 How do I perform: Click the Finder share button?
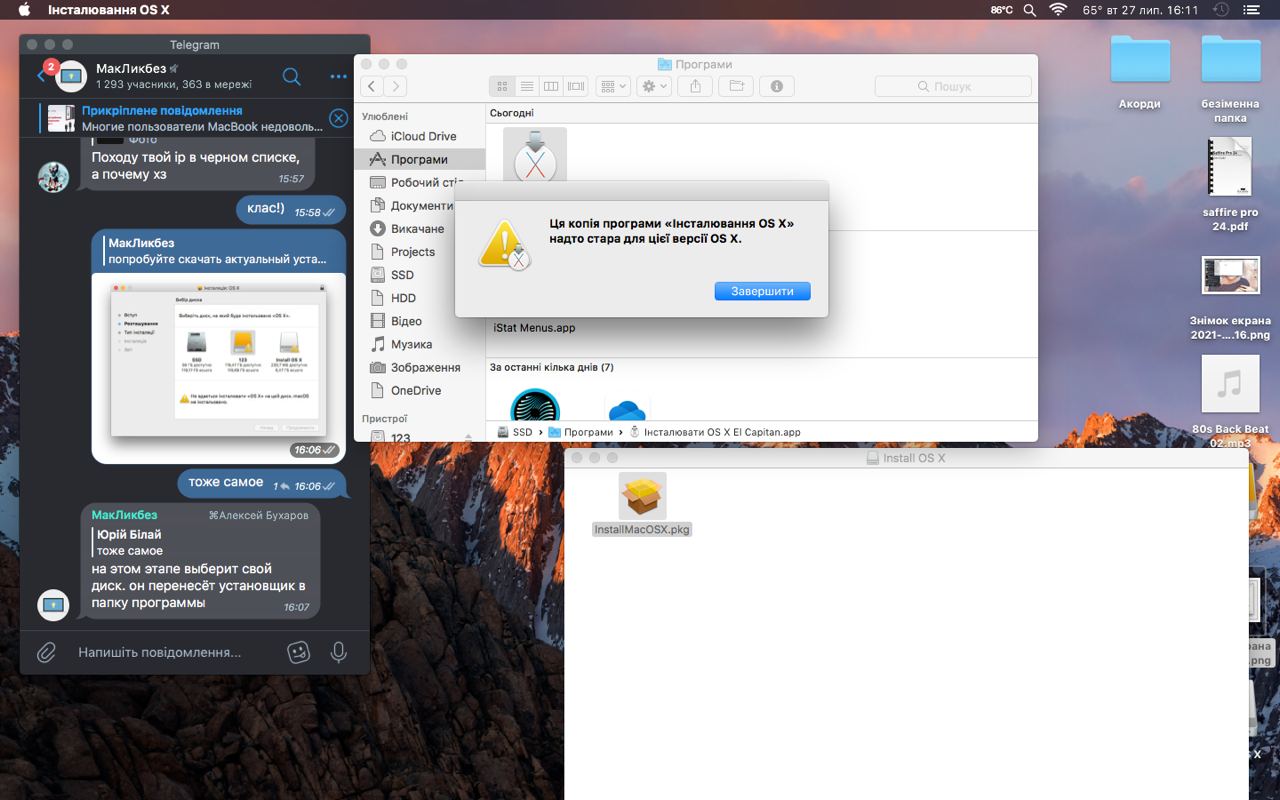696,86
